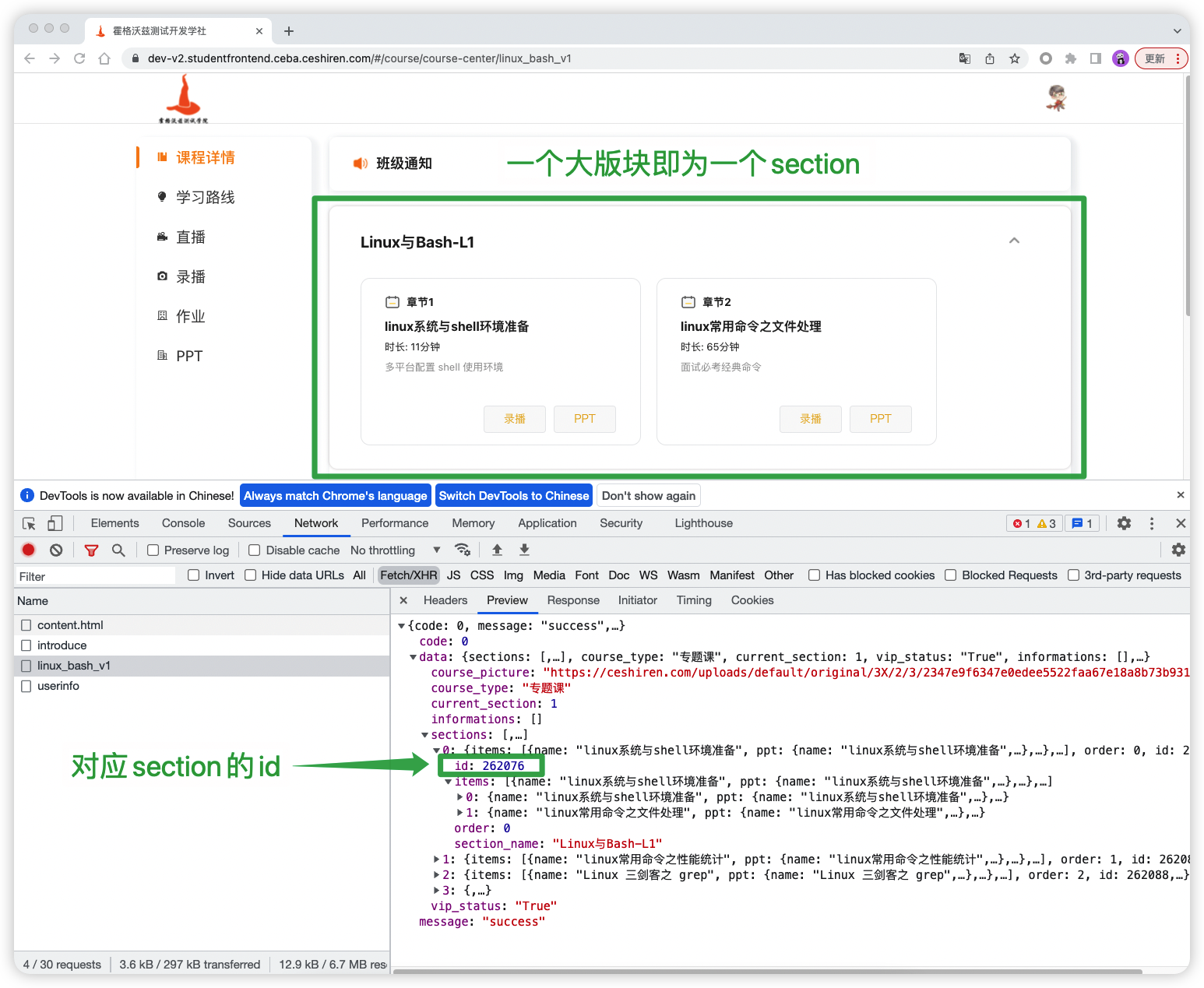
Task: Activate the inspect element picker
Action: click(29, 523)
